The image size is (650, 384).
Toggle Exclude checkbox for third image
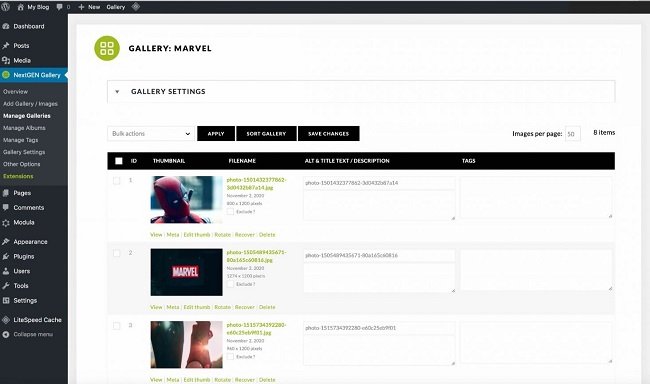(x=230, y=357)
